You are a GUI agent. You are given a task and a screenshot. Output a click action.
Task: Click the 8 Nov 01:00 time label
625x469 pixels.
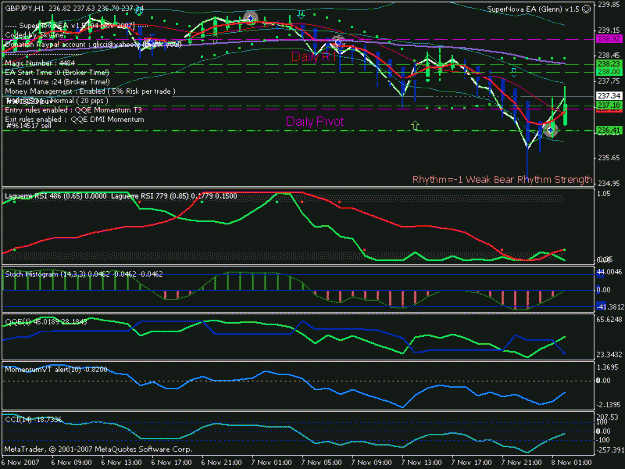(571, 463)
